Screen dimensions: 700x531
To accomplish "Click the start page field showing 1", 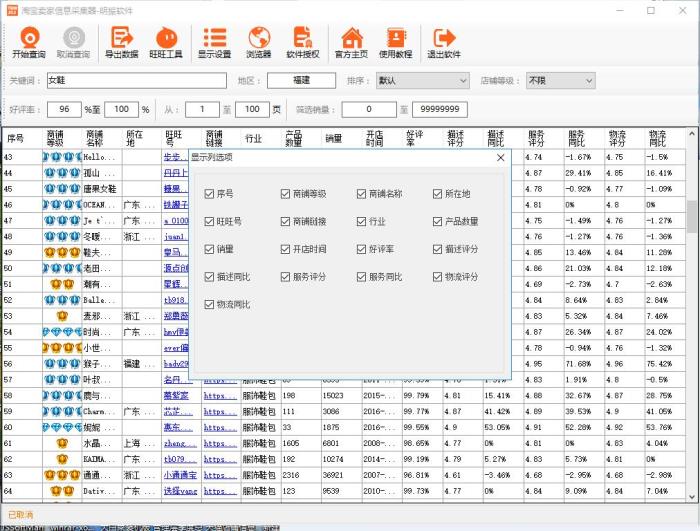I will click(x=202, y=109).
